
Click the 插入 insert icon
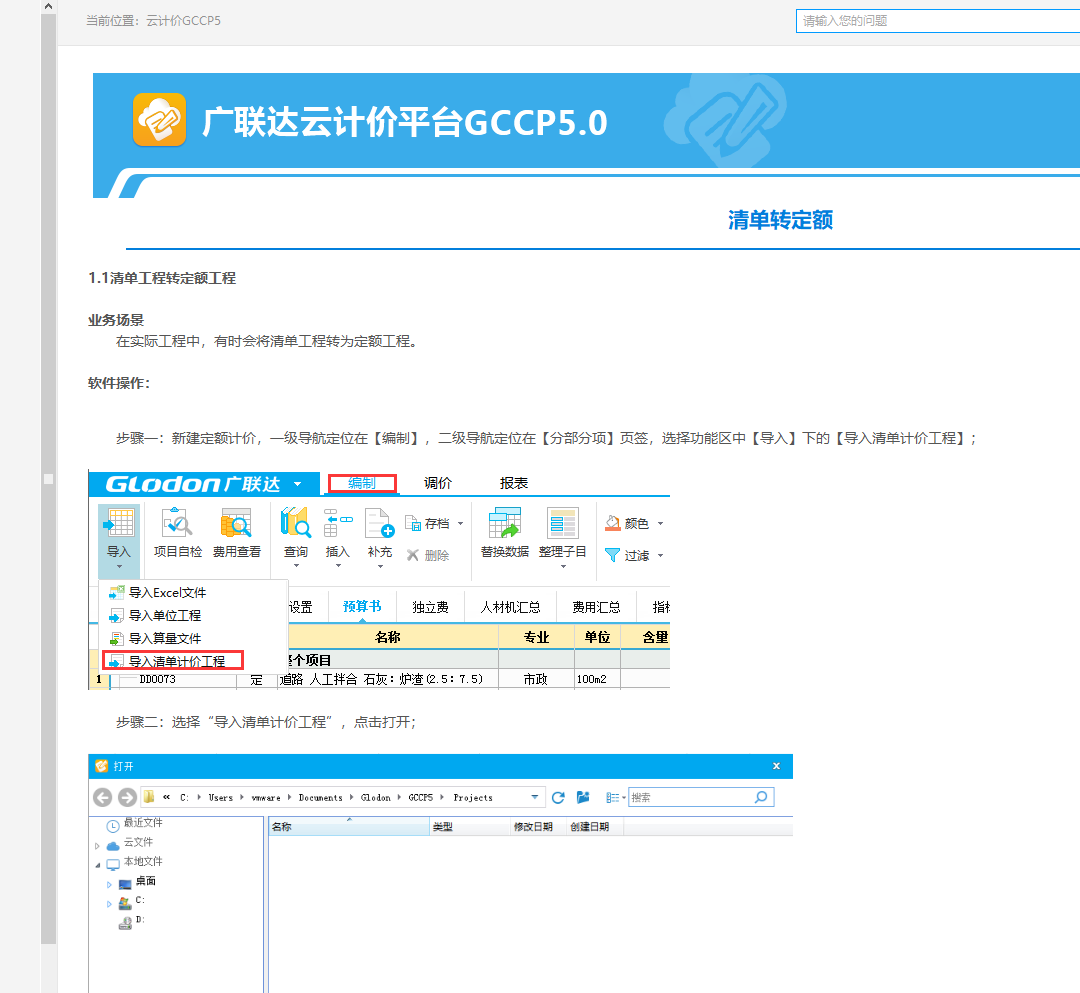click(338, 523)
